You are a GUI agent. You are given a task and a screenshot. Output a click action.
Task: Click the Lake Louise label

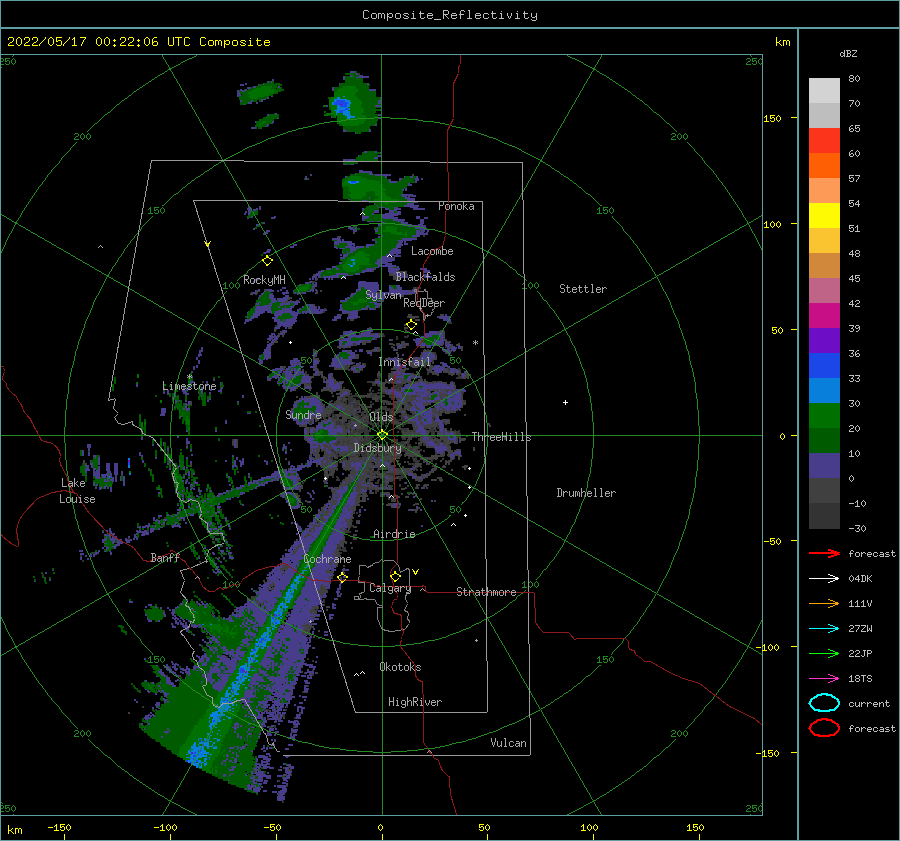click(77, 491)
